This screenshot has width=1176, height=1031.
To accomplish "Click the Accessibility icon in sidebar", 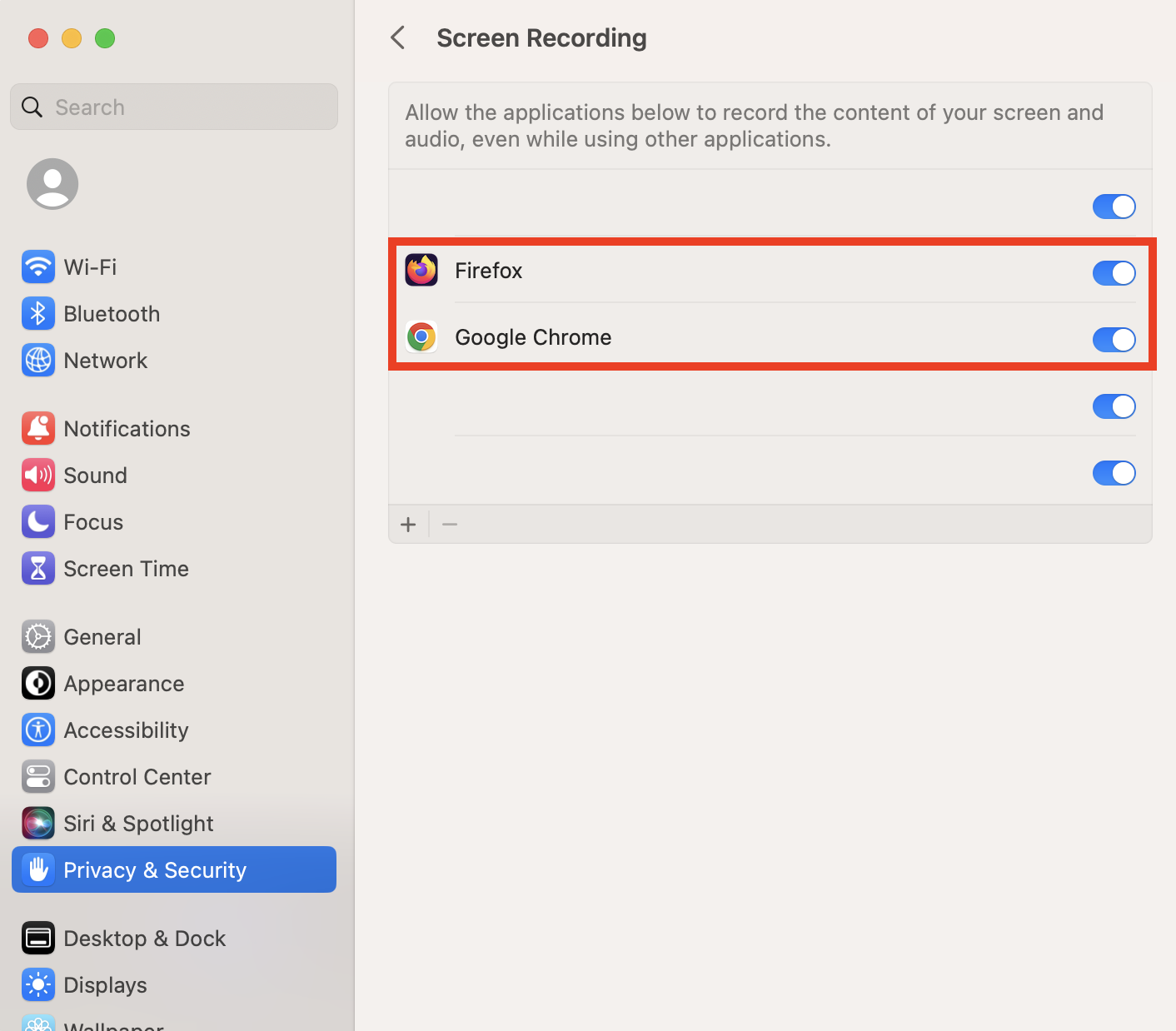I will pyautogui.click(x=38, y=730).
